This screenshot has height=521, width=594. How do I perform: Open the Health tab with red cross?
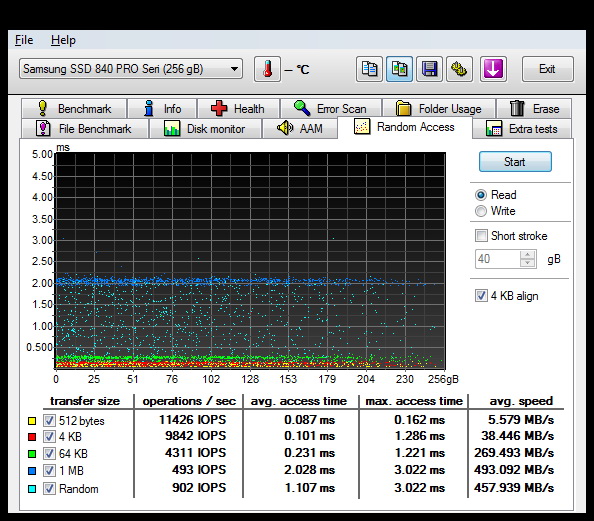(238, 109)
